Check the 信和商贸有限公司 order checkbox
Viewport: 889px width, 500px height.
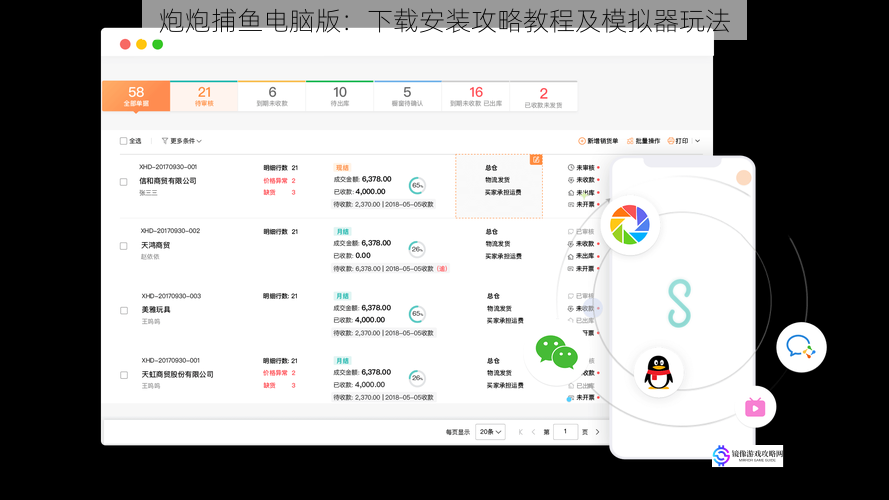tap(124, 182)
